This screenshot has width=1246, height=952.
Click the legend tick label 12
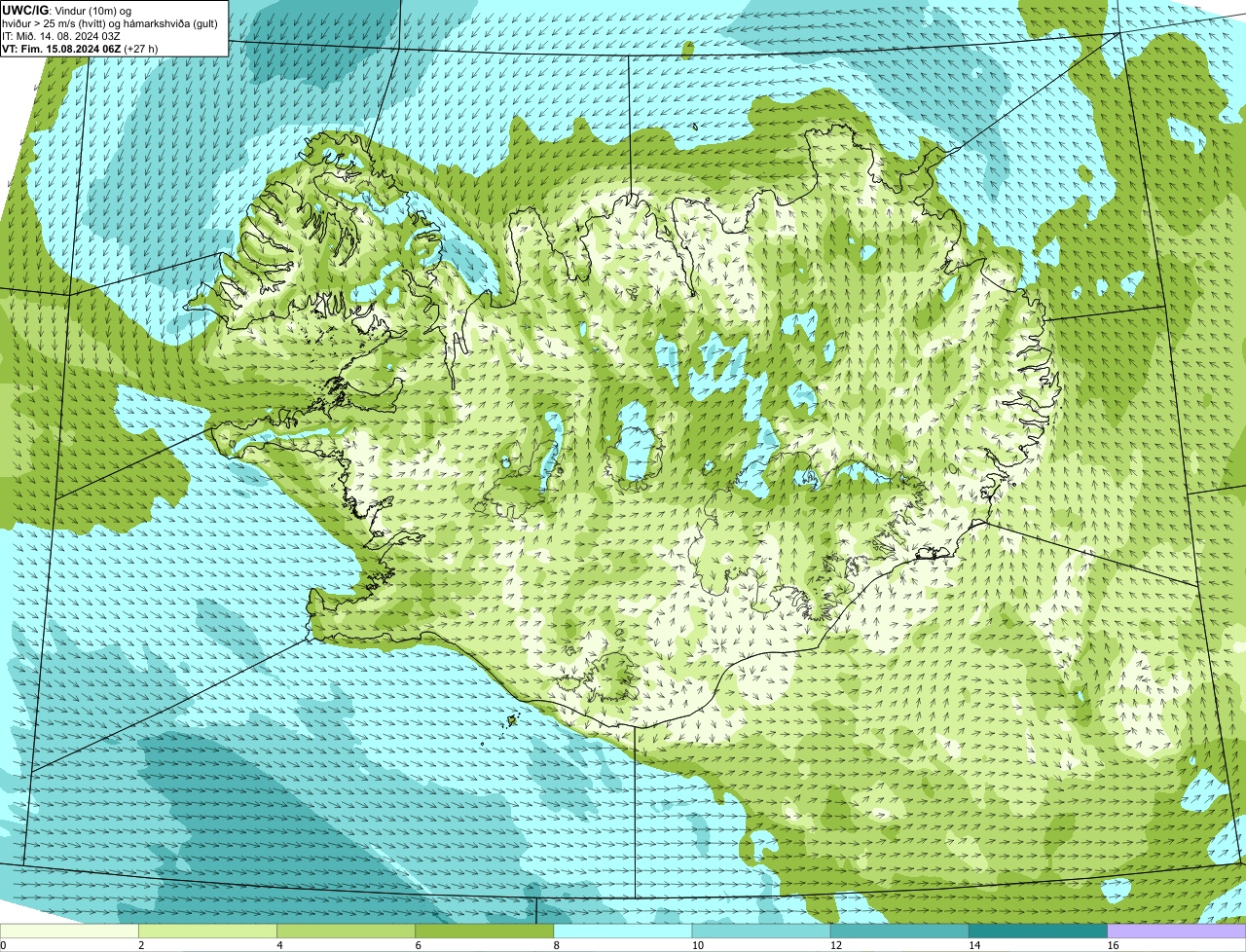(836, 945)
